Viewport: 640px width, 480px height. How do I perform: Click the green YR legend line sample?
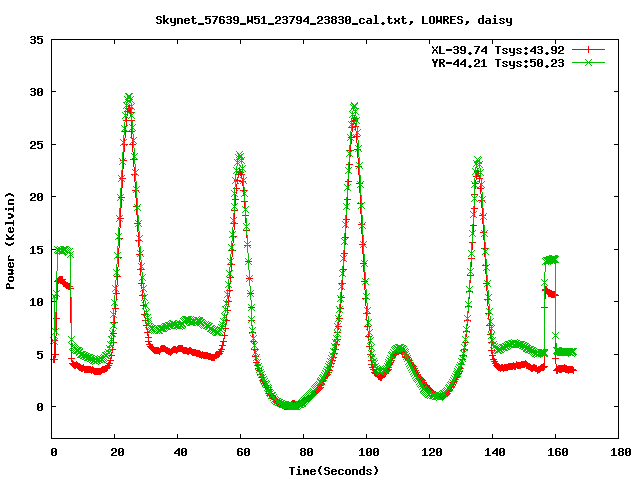(x=588, y=62)
